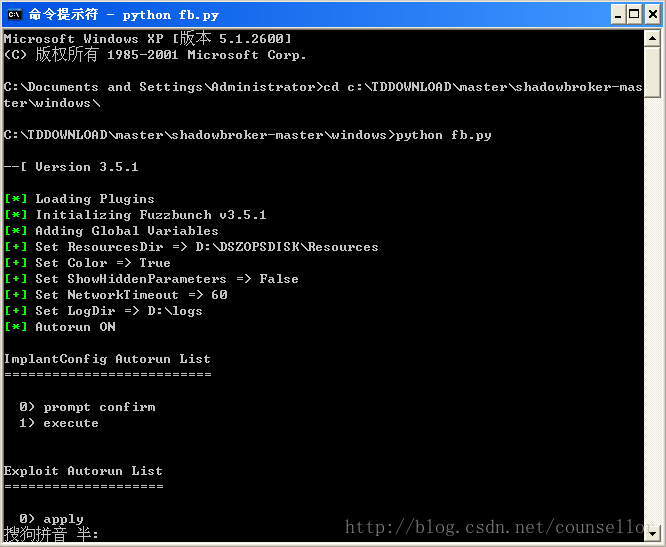Click the 'Version 3.5.1' text

click(87, 167)
